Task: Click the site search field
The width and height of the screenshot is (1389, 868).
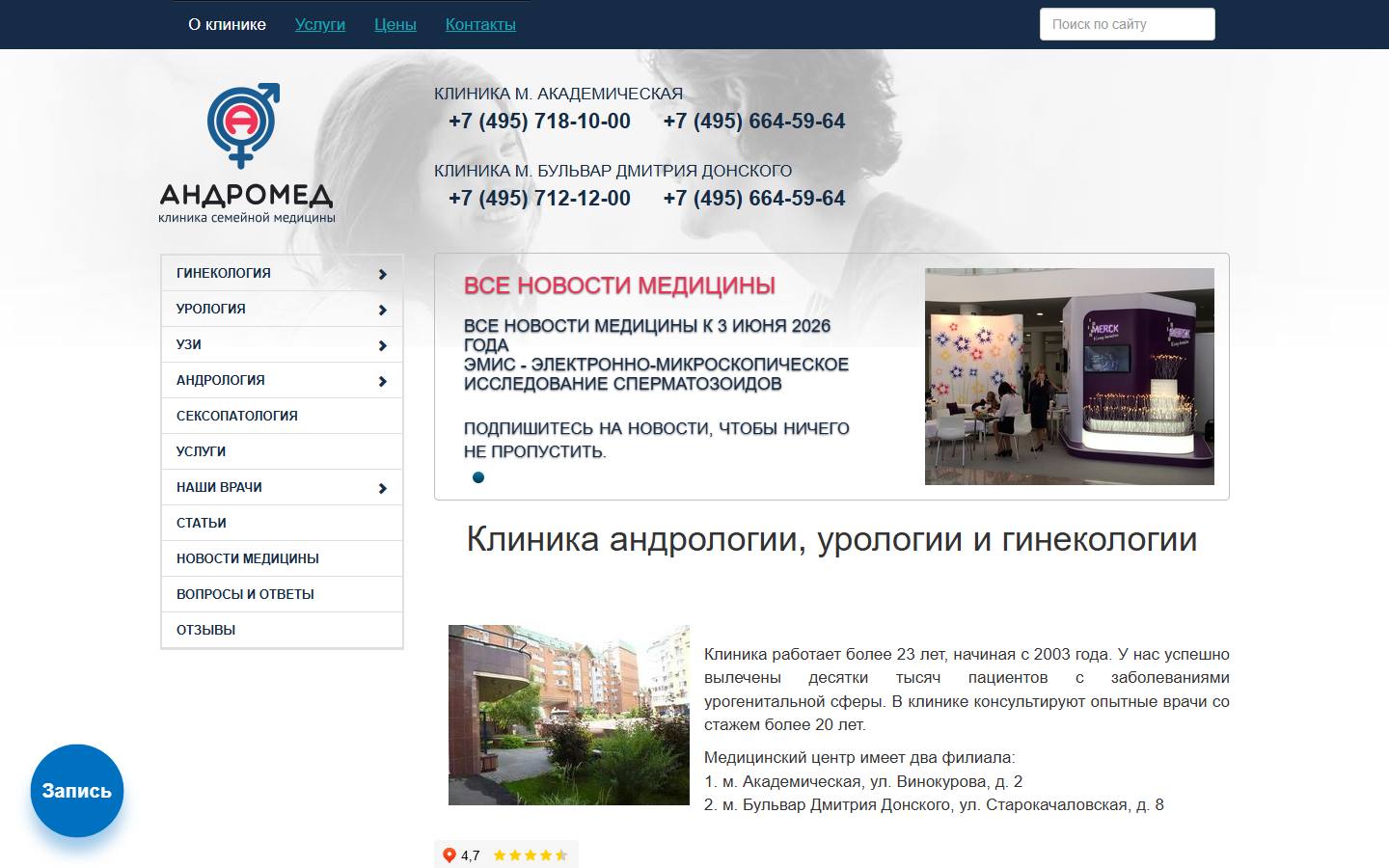Action: tap(1128, 24)
